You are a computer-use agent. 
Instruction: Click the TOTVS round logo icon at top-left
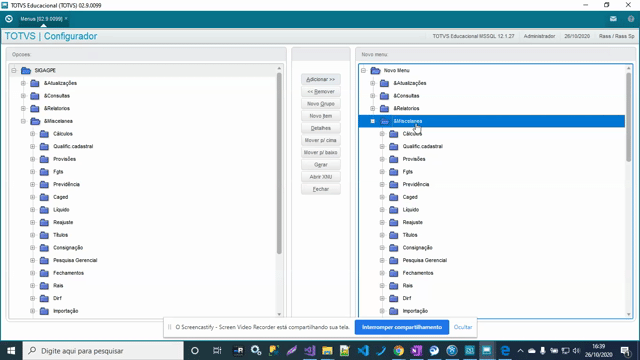pos(9,19)
